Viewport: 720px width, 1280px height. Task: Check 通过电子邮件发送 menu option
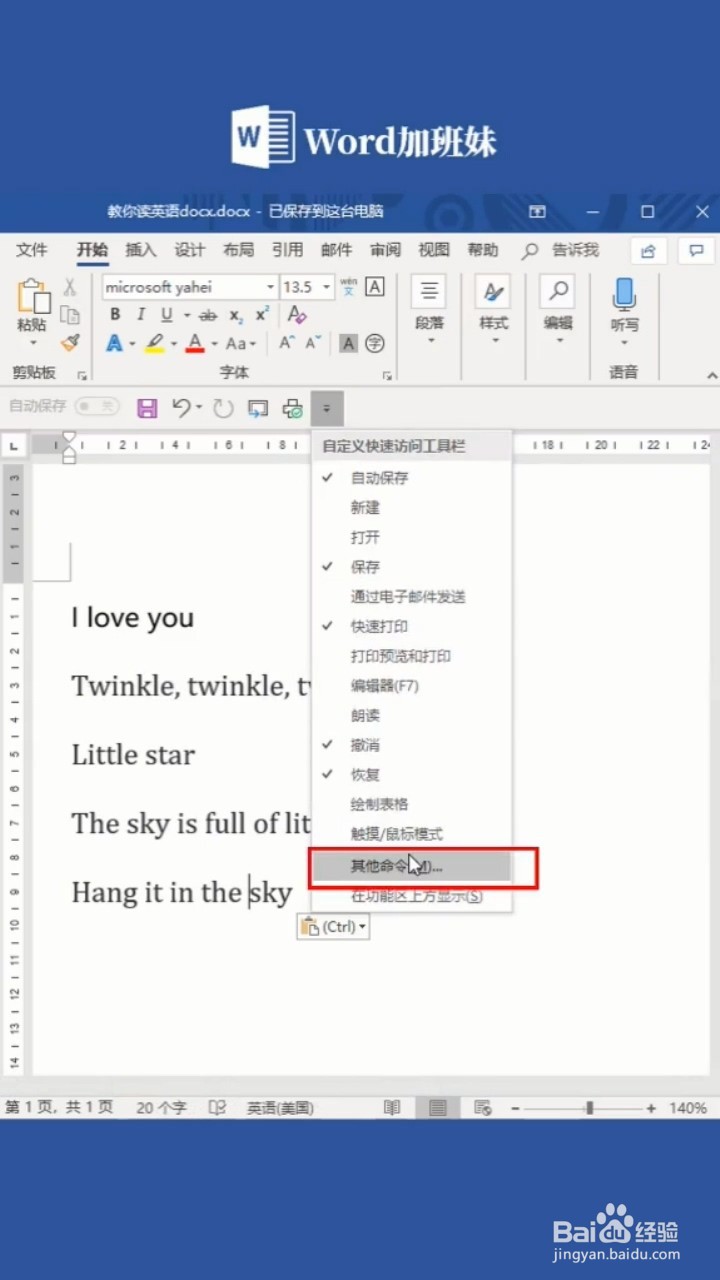412,597
